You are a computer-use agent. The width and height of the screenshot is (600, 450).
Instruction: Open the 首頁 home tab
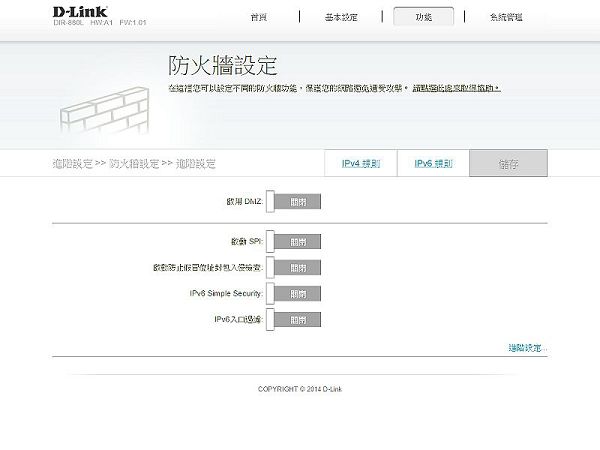259,17
